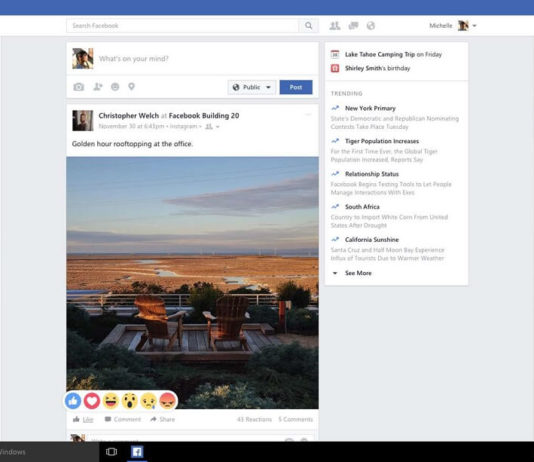Open post timestamp November 30 link
Viewport: 534px width, 462px height.
131,126
